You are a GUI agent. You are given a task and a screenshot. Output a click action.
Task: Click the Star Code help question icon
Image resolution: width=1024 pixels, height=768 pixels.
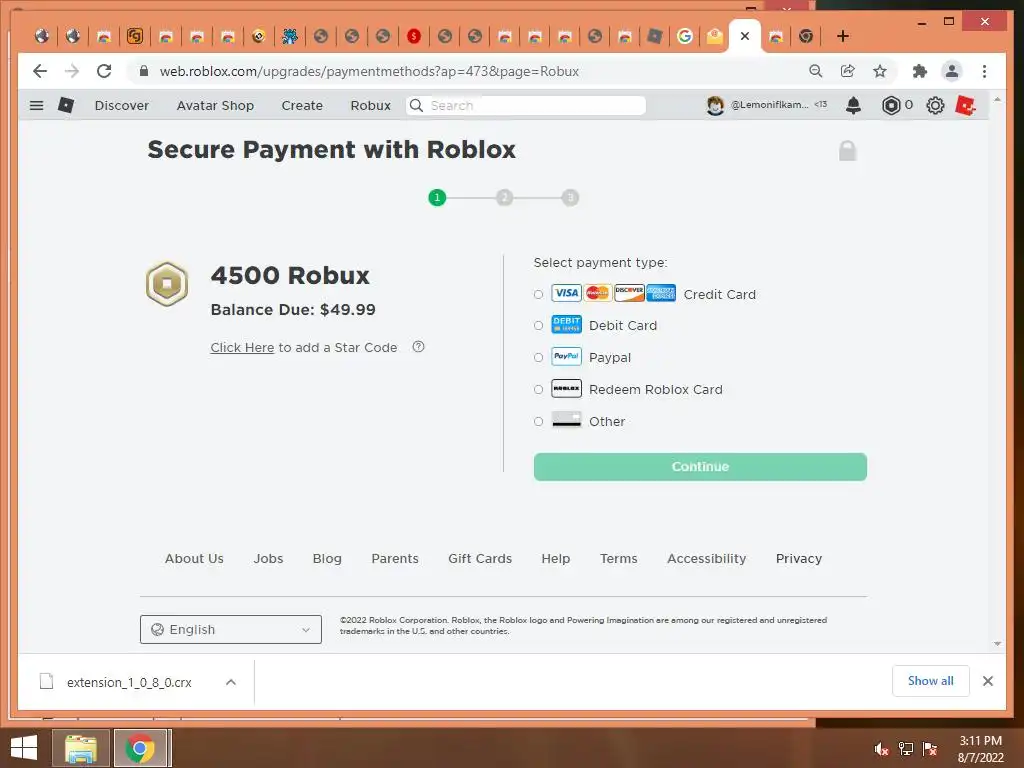point(419,347)
